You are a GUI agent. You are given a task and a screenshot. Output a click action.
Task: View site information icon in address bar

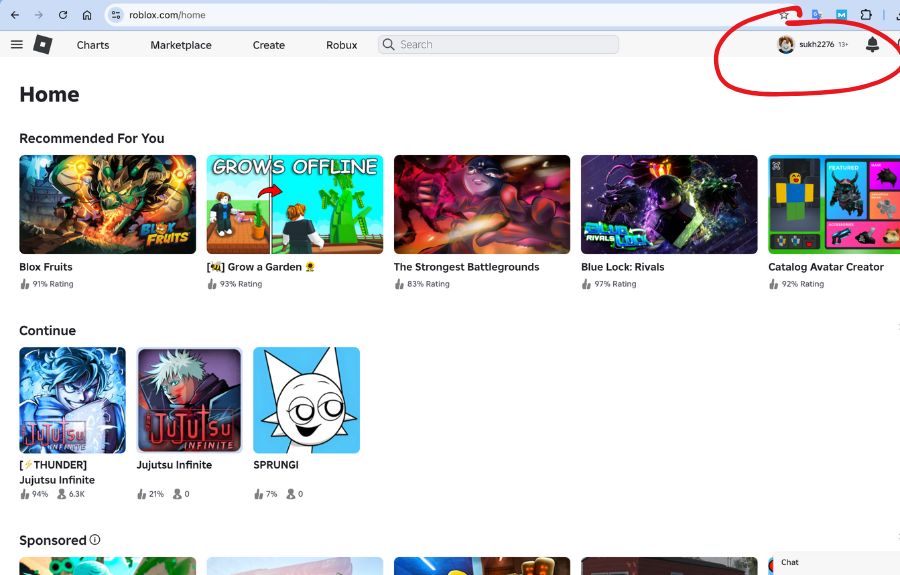[116, 15]
